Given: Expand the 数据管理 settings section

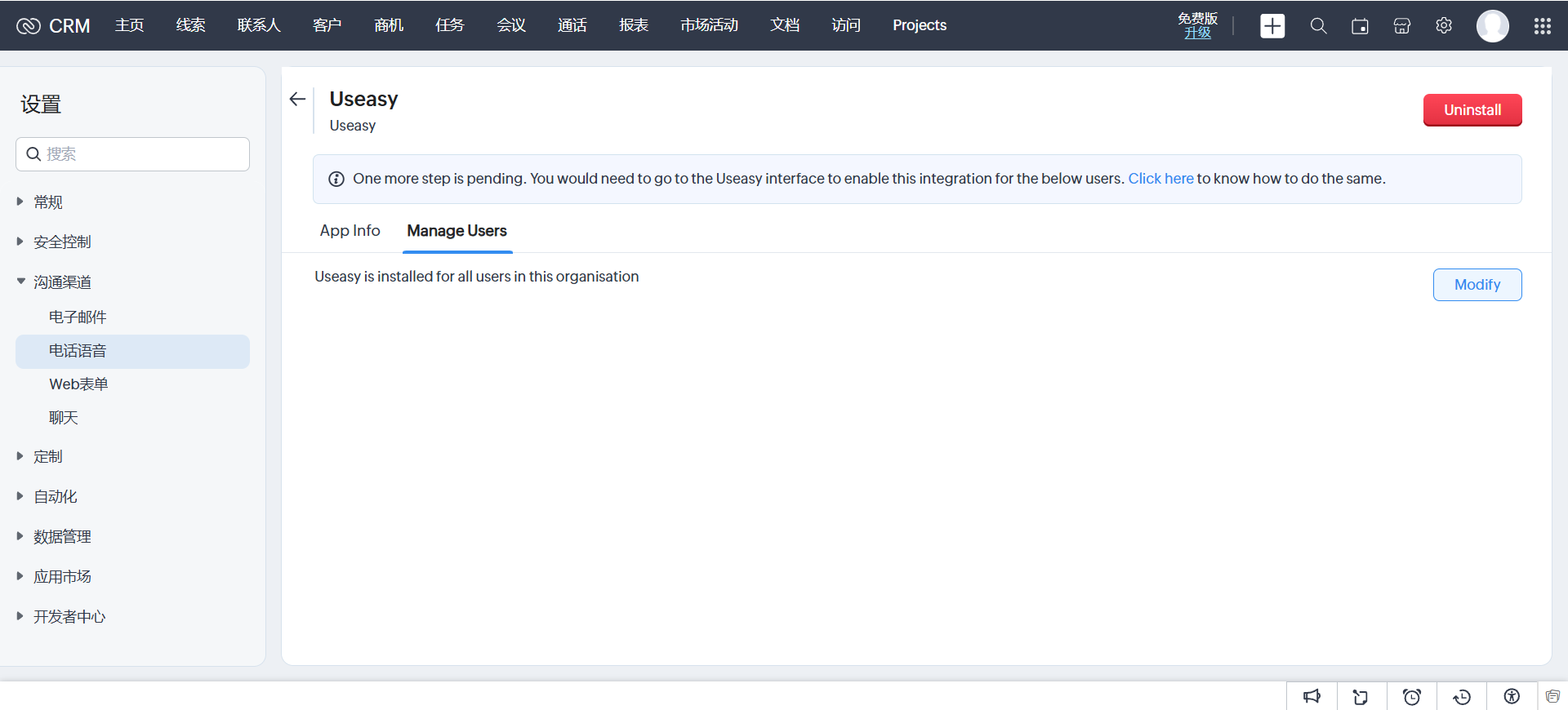Looking at the screenshot, I should click(20, 536).
